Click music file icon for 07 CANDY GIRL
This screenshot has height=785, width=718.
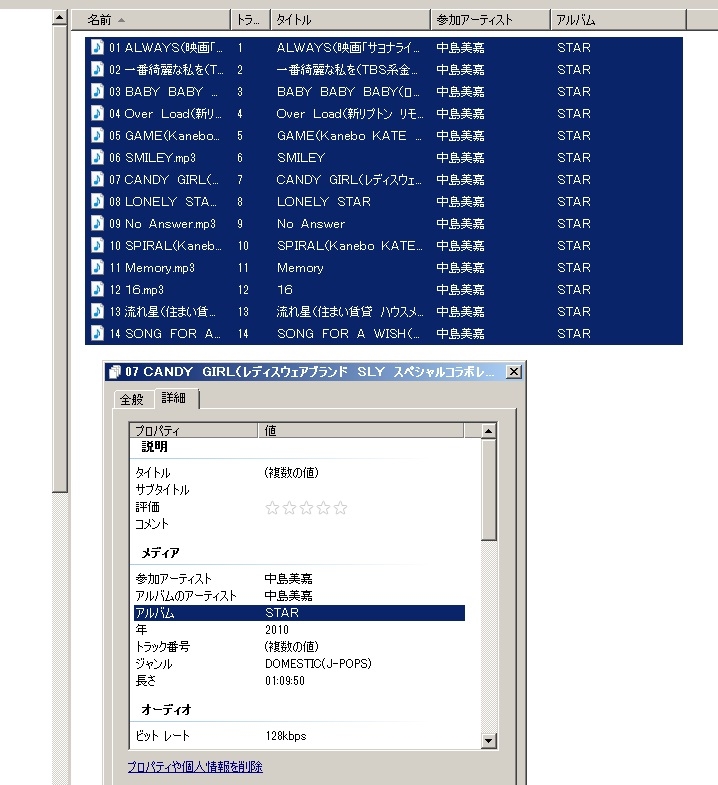[97, 179]
